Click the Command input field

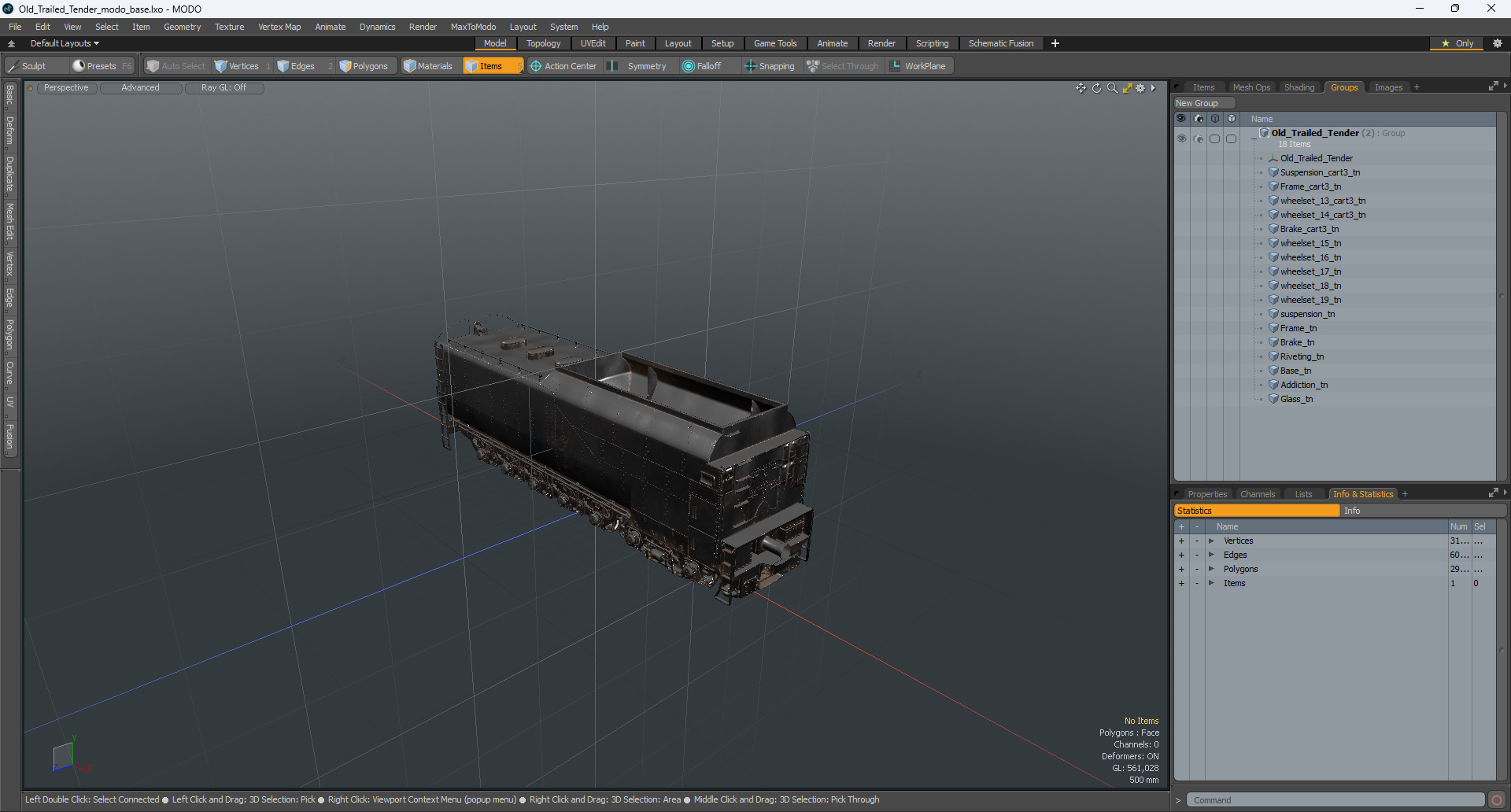1336,800
